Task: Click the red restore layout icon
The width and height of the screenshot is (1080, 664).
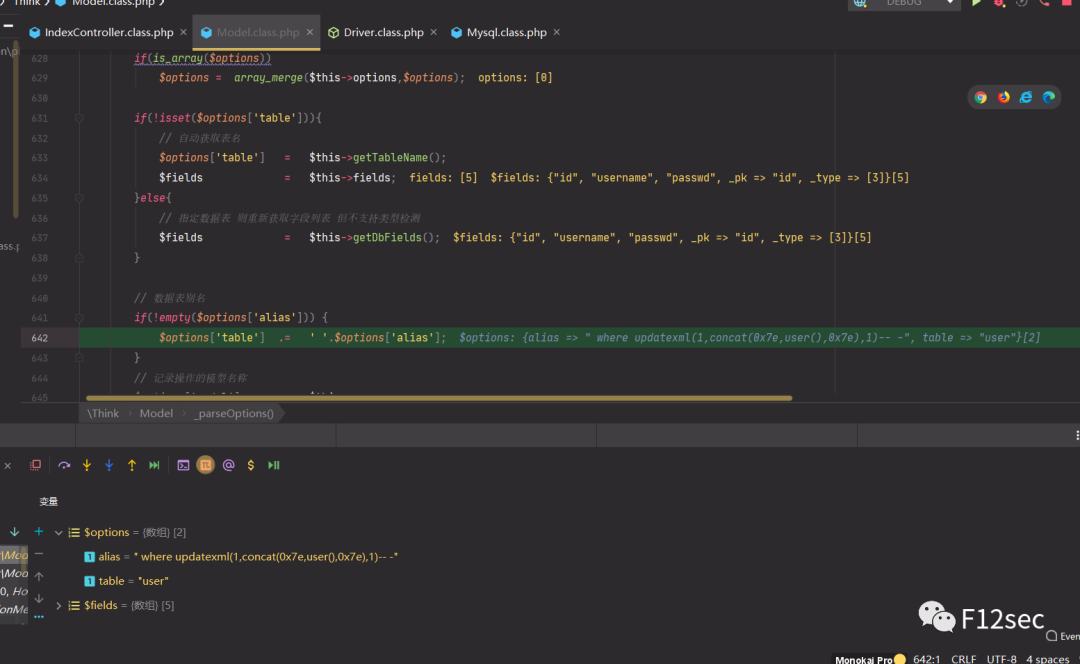Action: point(36,465)
